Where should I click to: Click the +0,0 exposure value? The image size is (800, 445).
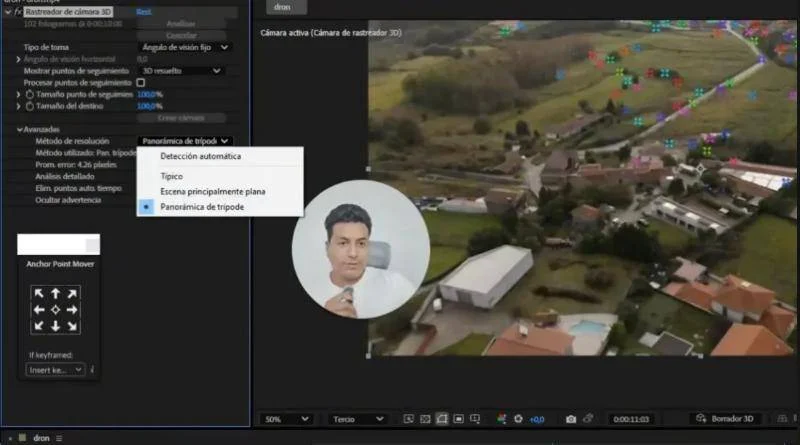click(537, 419)
